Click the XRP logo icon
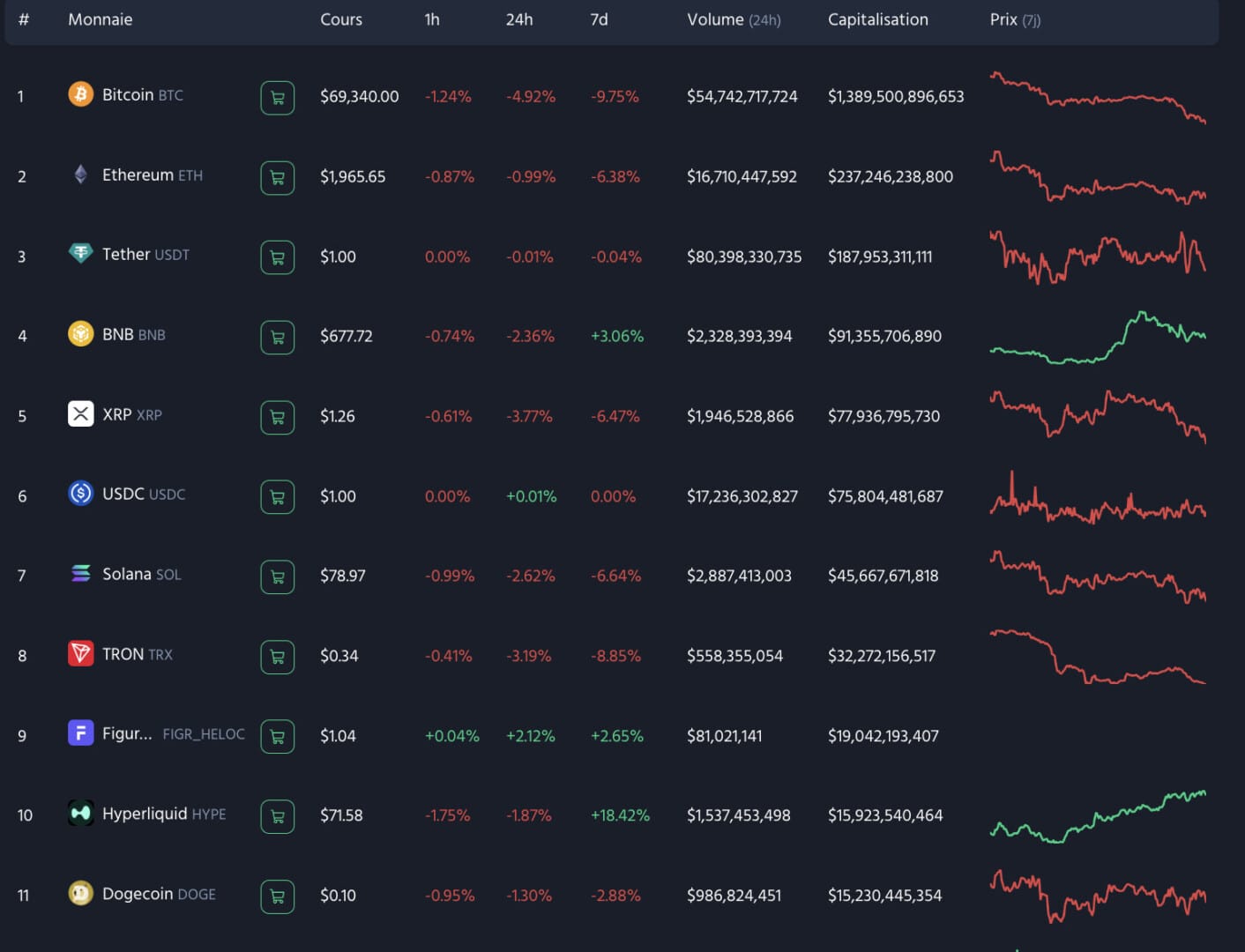The height and width of the screenshot is (952, 1245). (80, 413)
